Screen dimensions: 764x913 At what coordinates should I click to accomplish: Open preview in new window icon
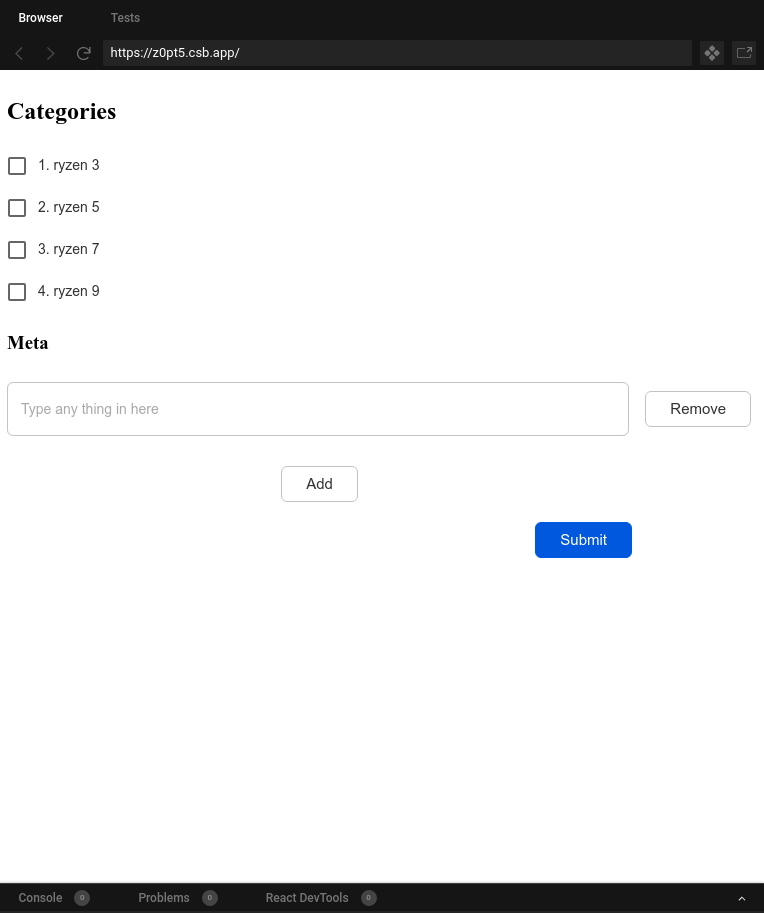tap(744, 53)
